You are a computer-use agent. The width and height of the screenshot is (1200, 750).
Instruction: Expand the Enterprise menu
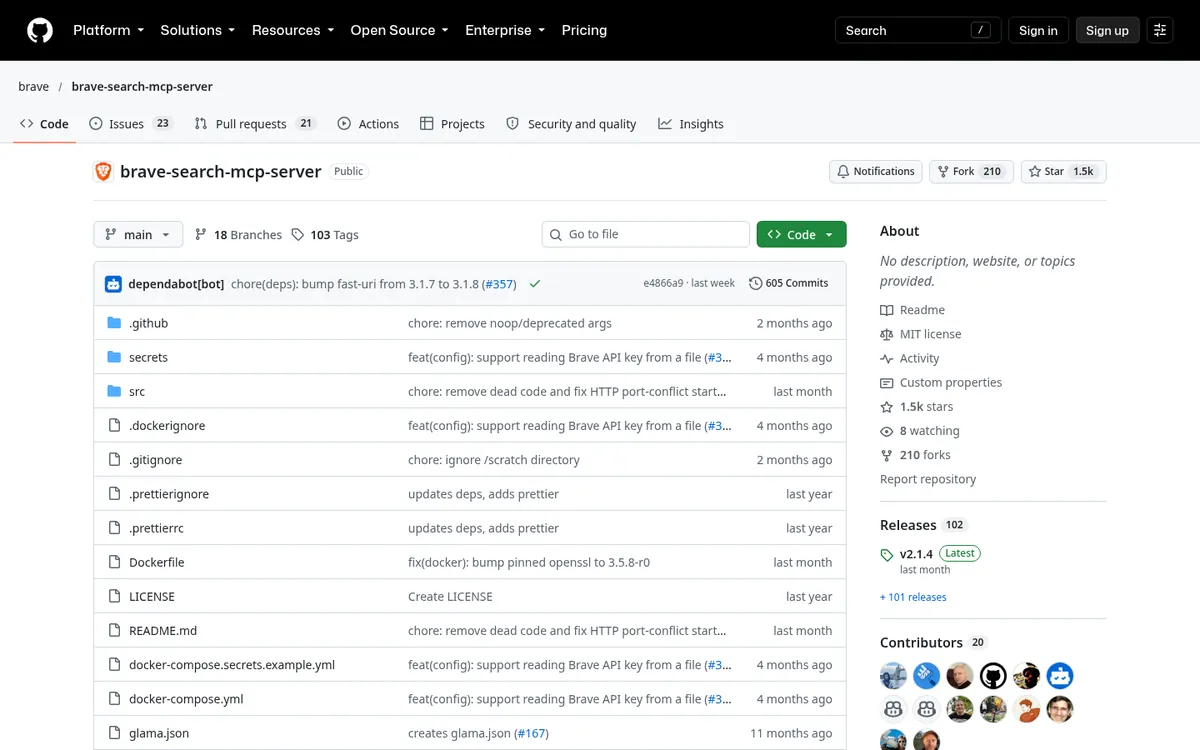pyautogui.click(x=505, y=30)
